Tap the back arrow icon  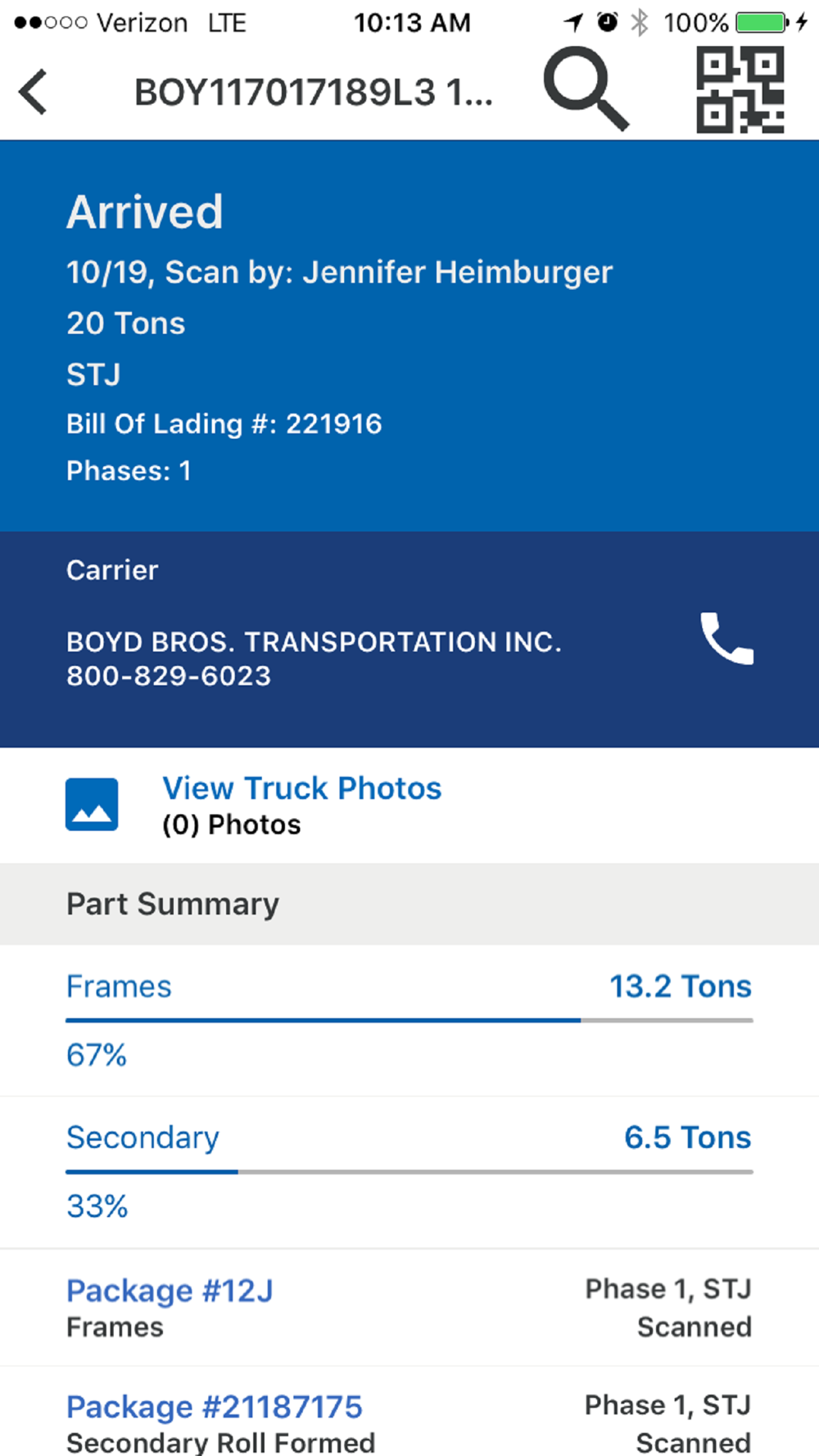pos(34,92)
